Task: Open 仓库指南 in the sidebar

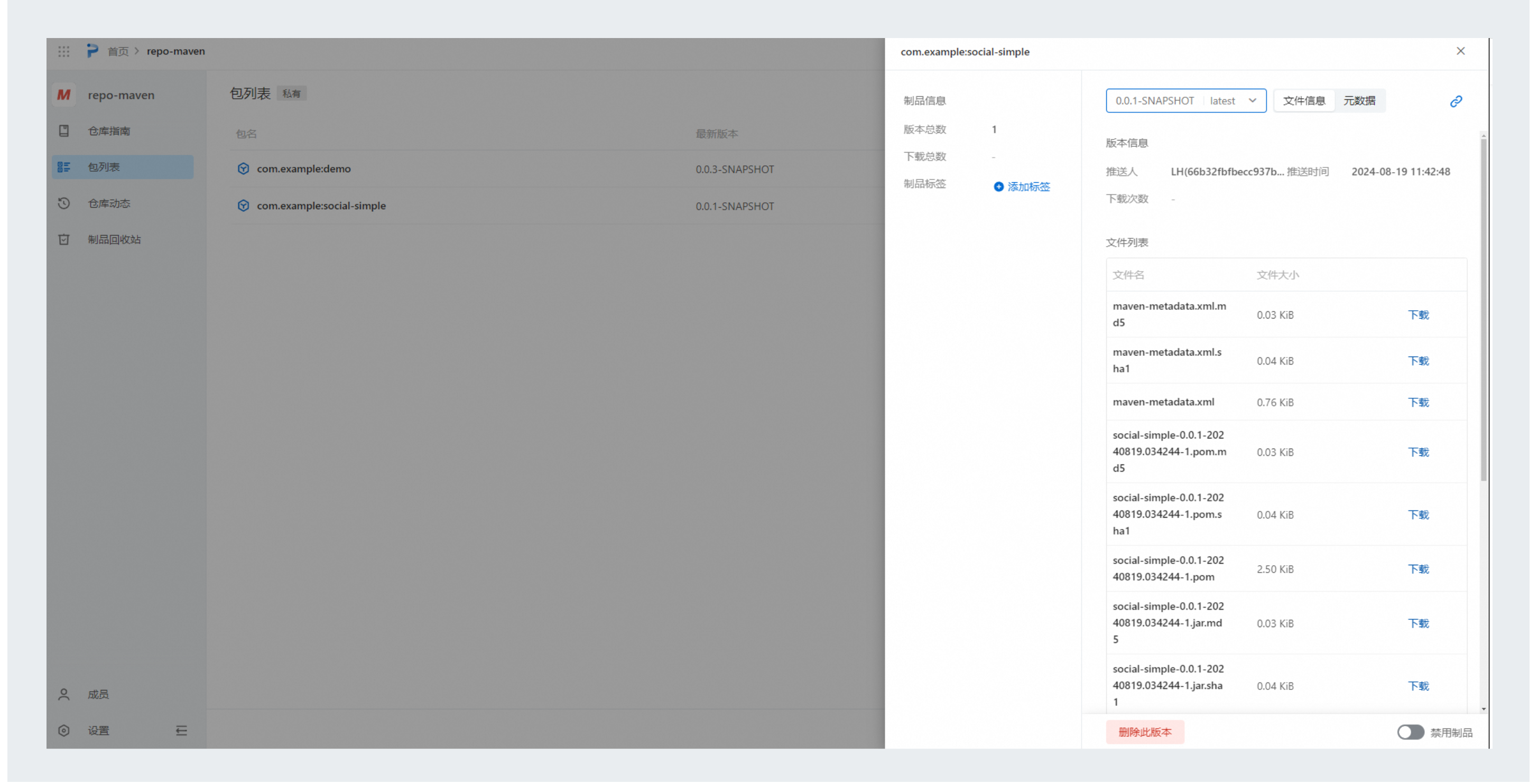Action: (123, 130)
